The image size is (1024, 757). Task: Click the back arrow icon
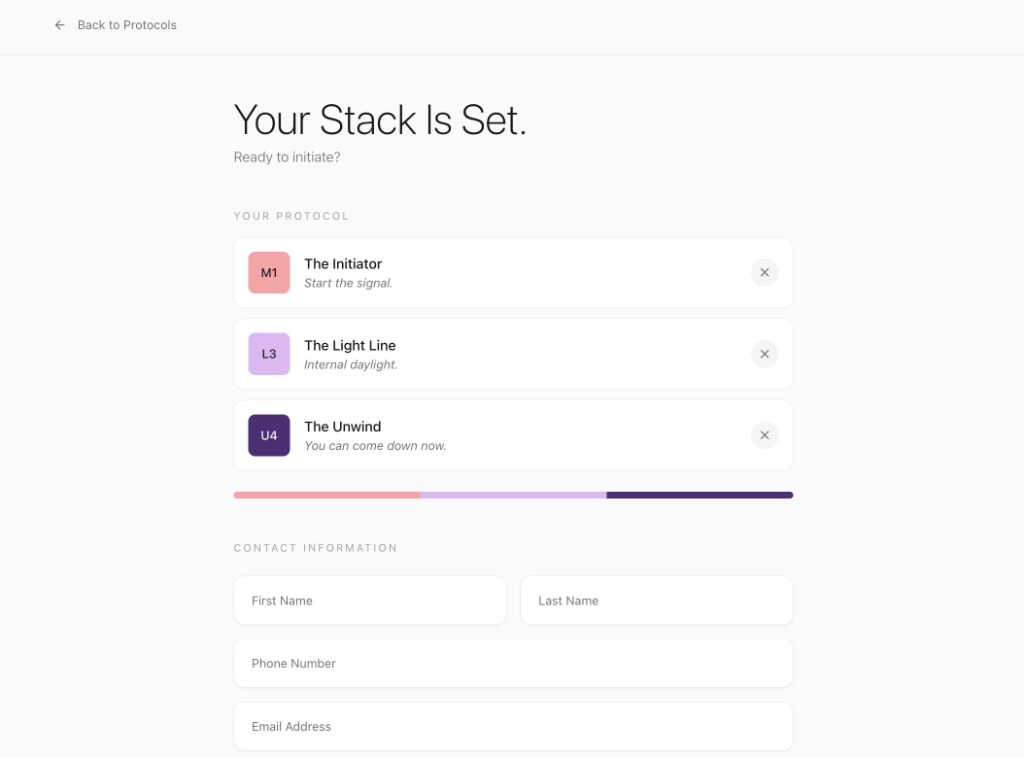coord(59,25)
